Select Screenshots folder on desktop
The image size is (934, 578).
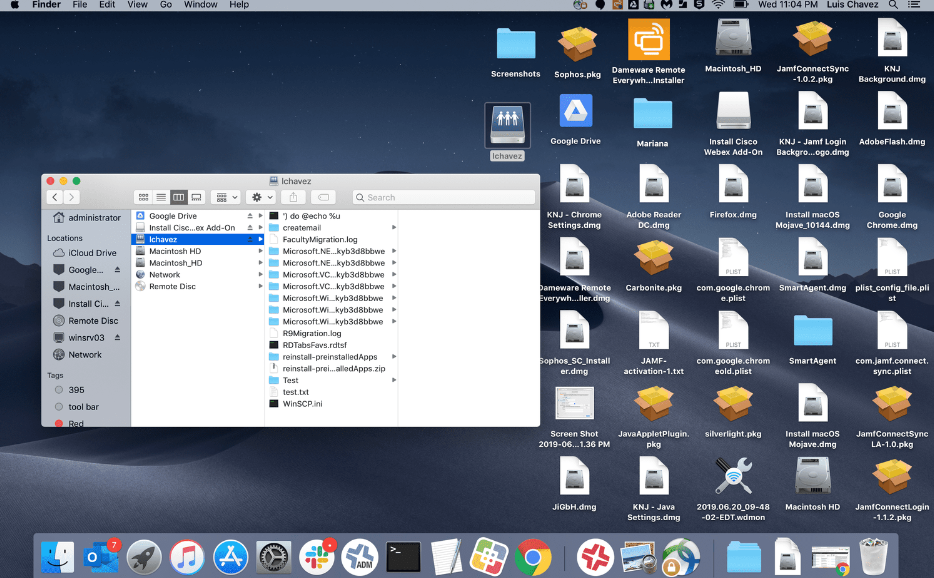[x=516, y=52]
